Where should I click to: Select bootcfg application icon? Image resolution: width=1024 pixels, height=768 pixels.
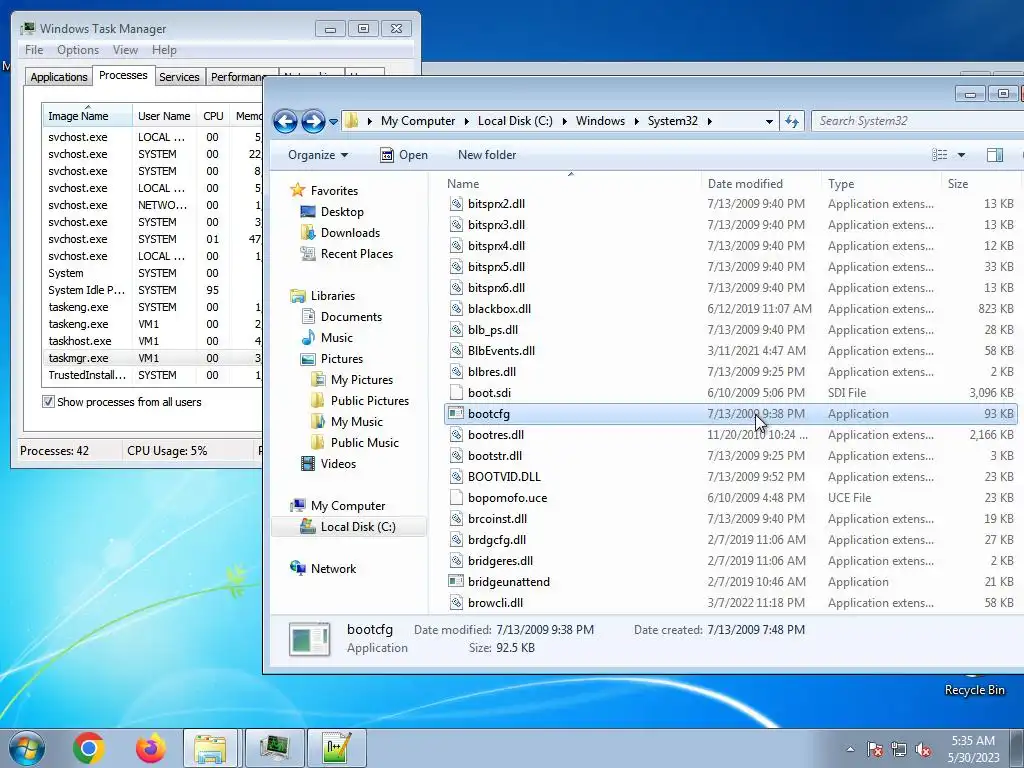click(x=456, y=413)
